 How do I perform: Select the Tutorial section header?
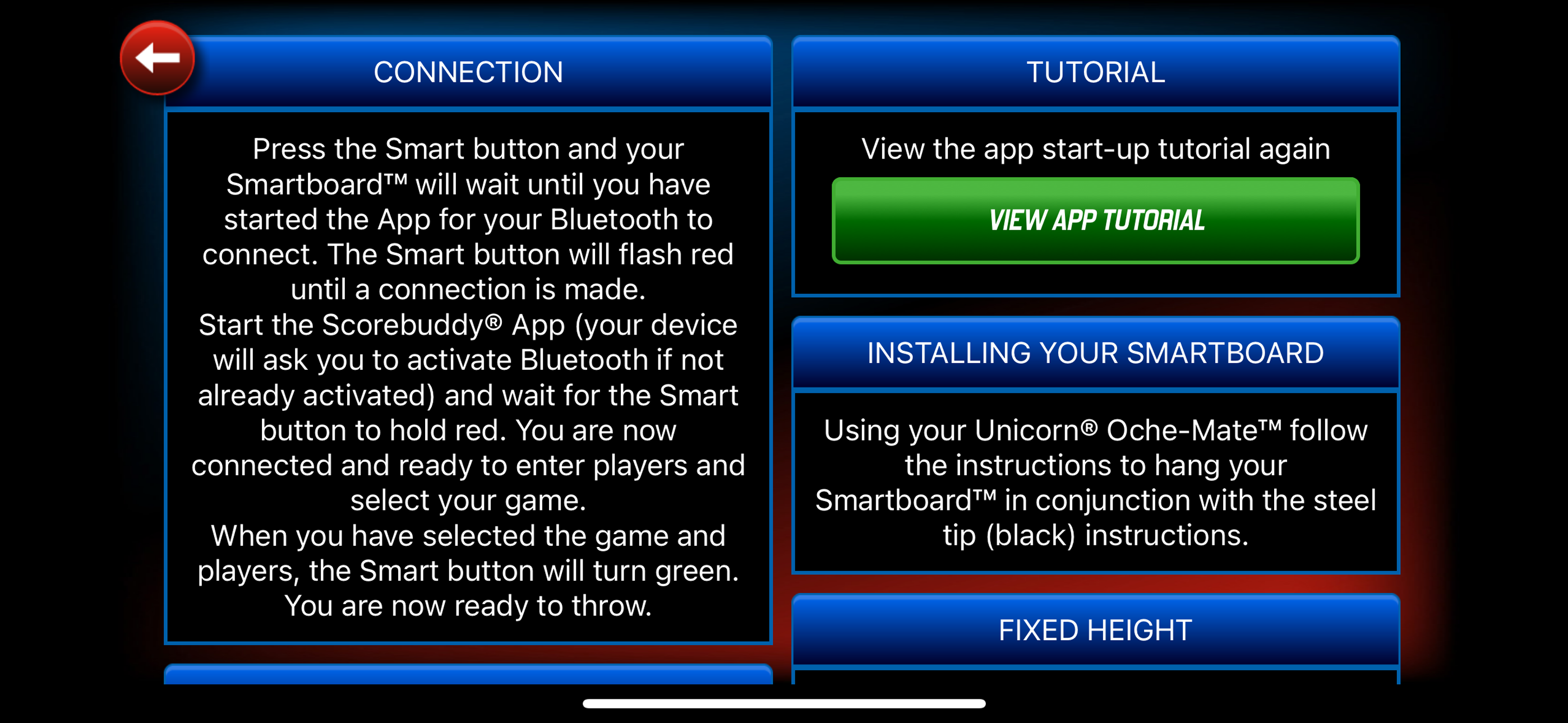tap(1095, 72)
